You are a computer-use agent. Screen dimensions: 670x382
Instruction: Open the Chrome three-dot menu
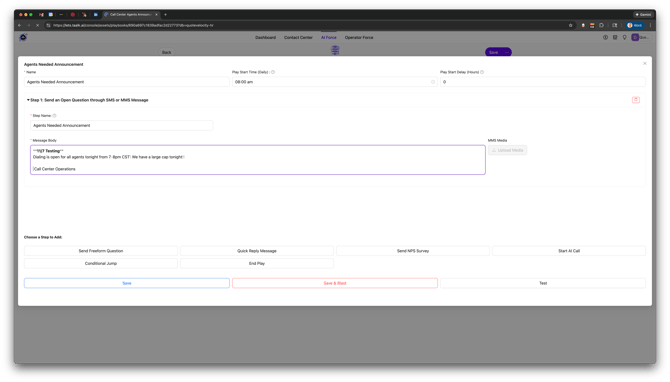pyautogui.click(x=650, y=25)
